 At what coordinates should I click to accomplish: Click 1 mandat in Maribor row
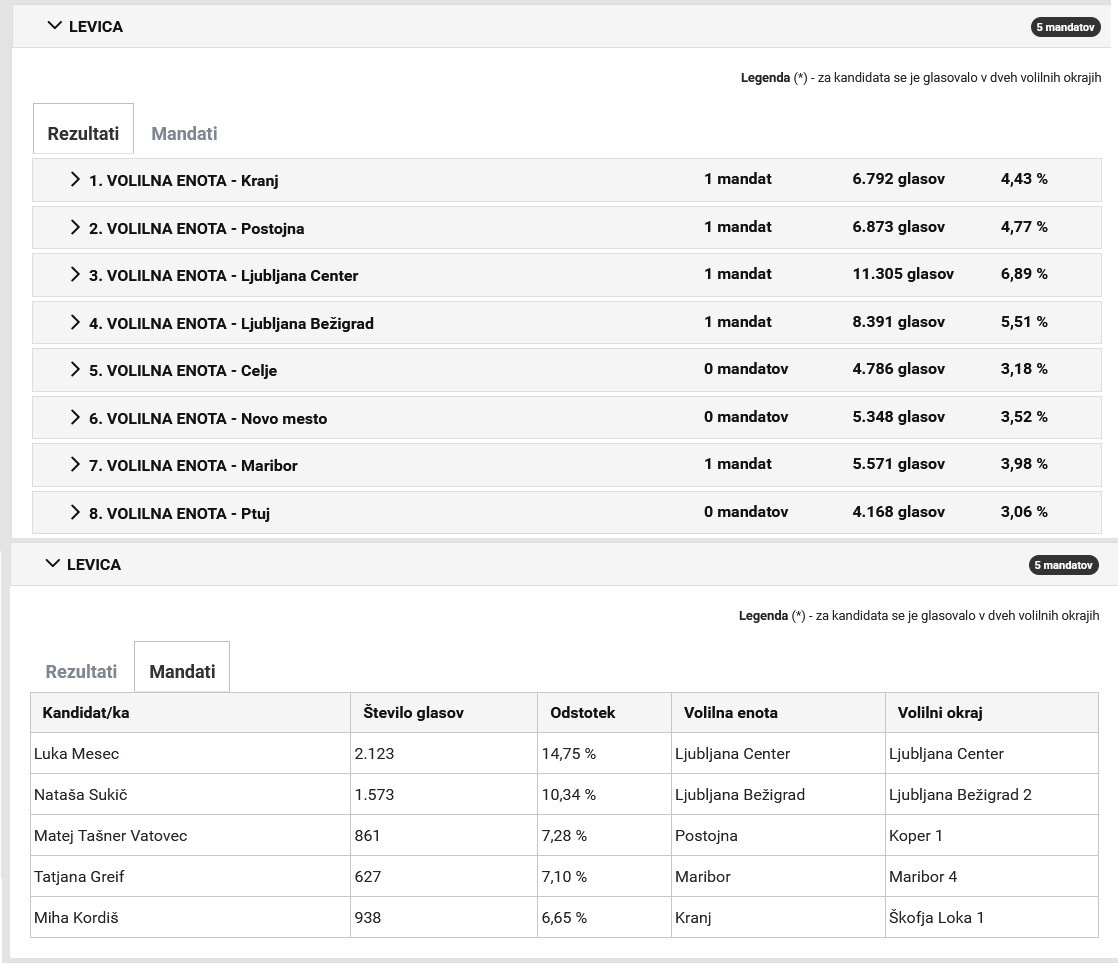coord(738,464)
